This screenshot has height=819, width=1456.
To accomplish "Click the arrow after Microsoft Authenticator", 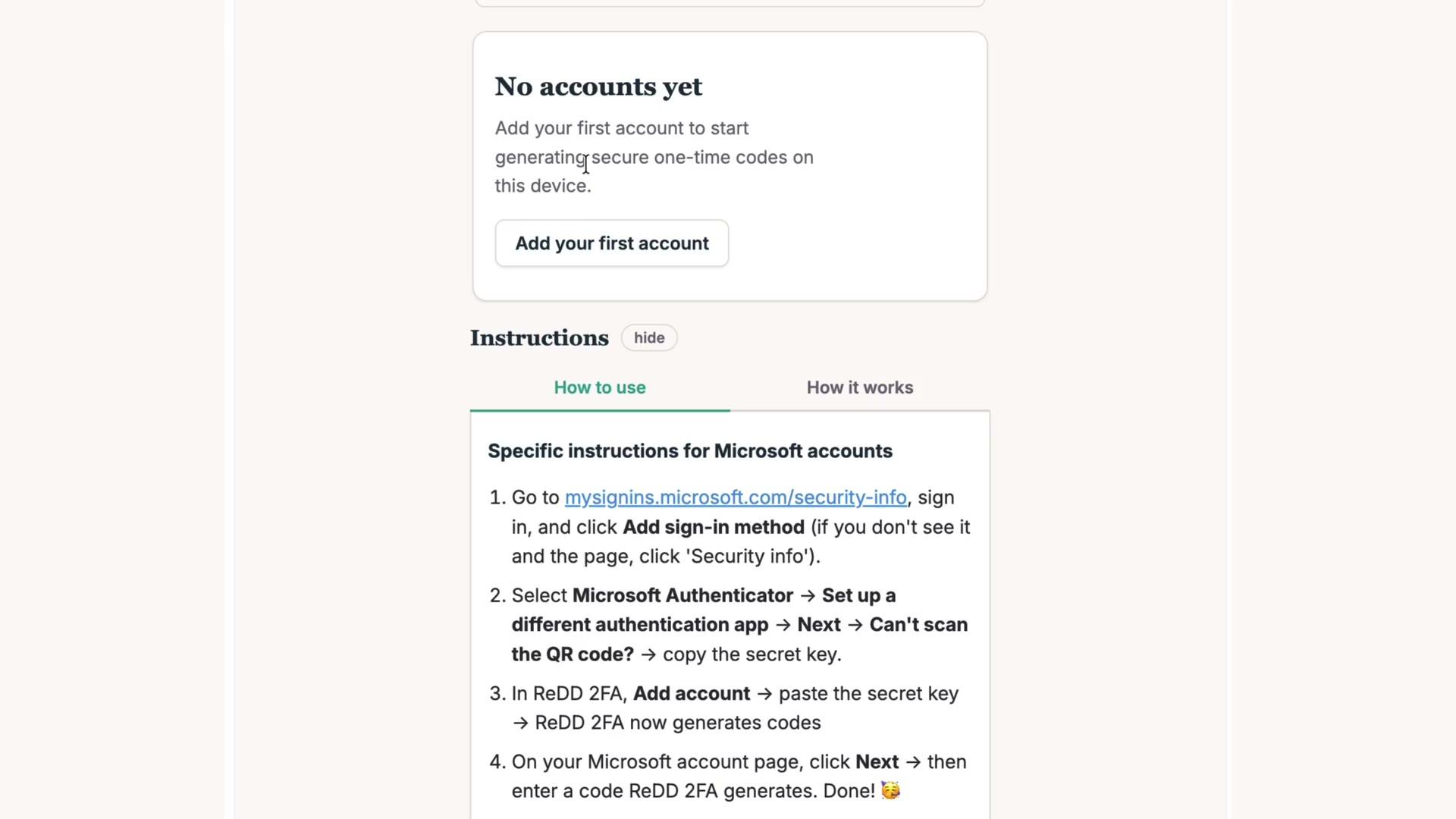I will [808, 596].
